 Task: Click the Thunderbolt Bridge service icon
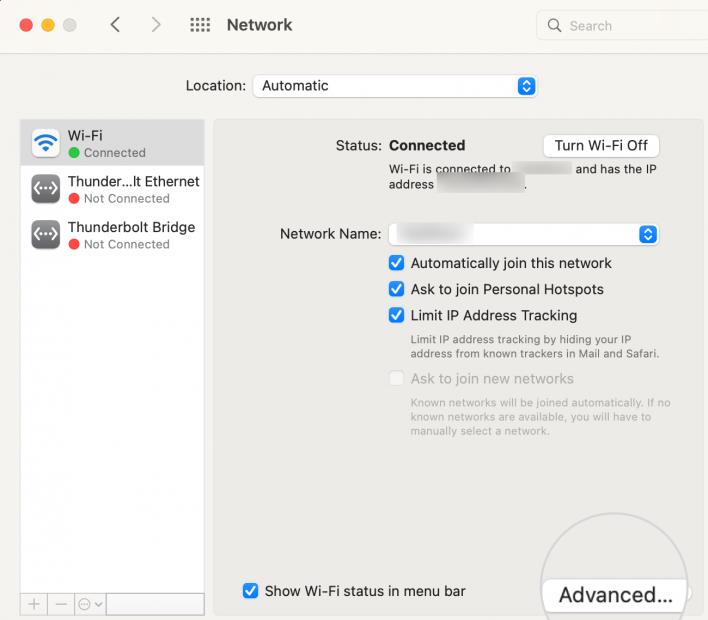click(46, 235)
